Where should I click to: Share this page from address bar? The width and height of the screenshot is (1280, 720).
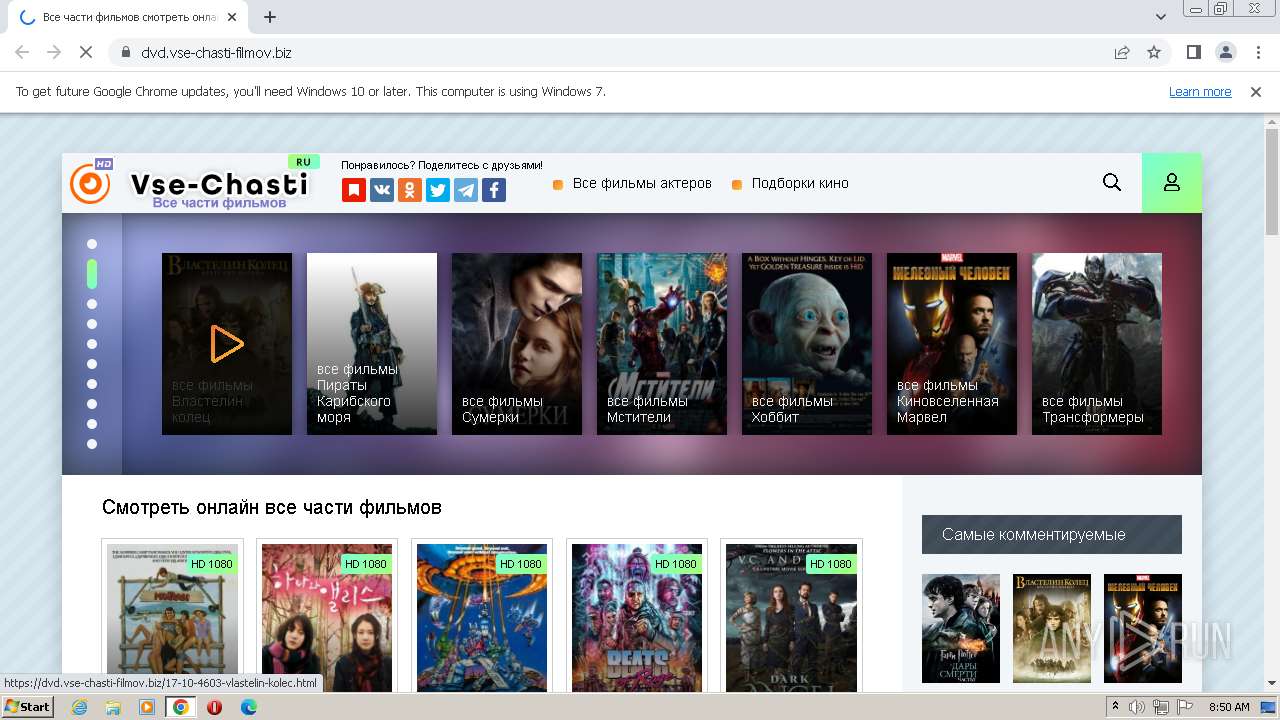(1122, 52)
